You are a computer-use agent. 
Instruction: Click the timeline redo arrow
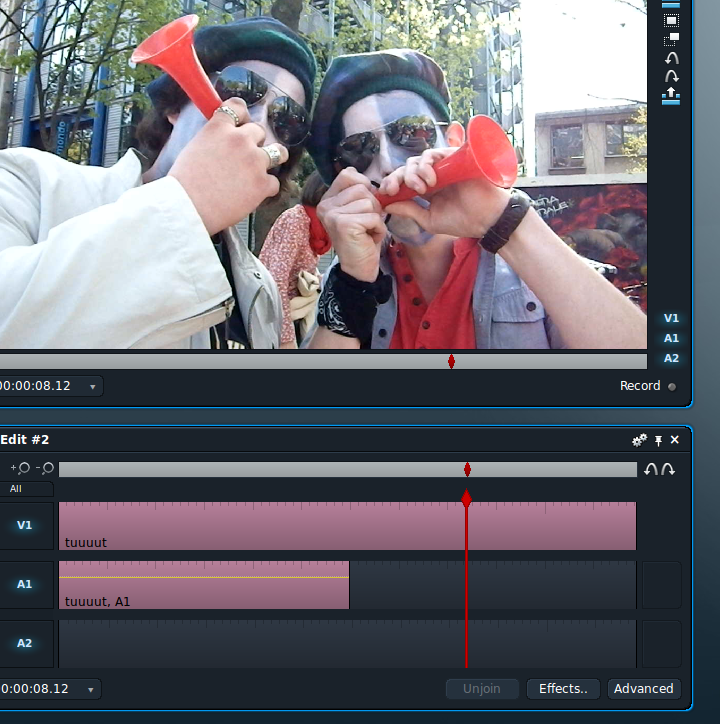[668, 470]
